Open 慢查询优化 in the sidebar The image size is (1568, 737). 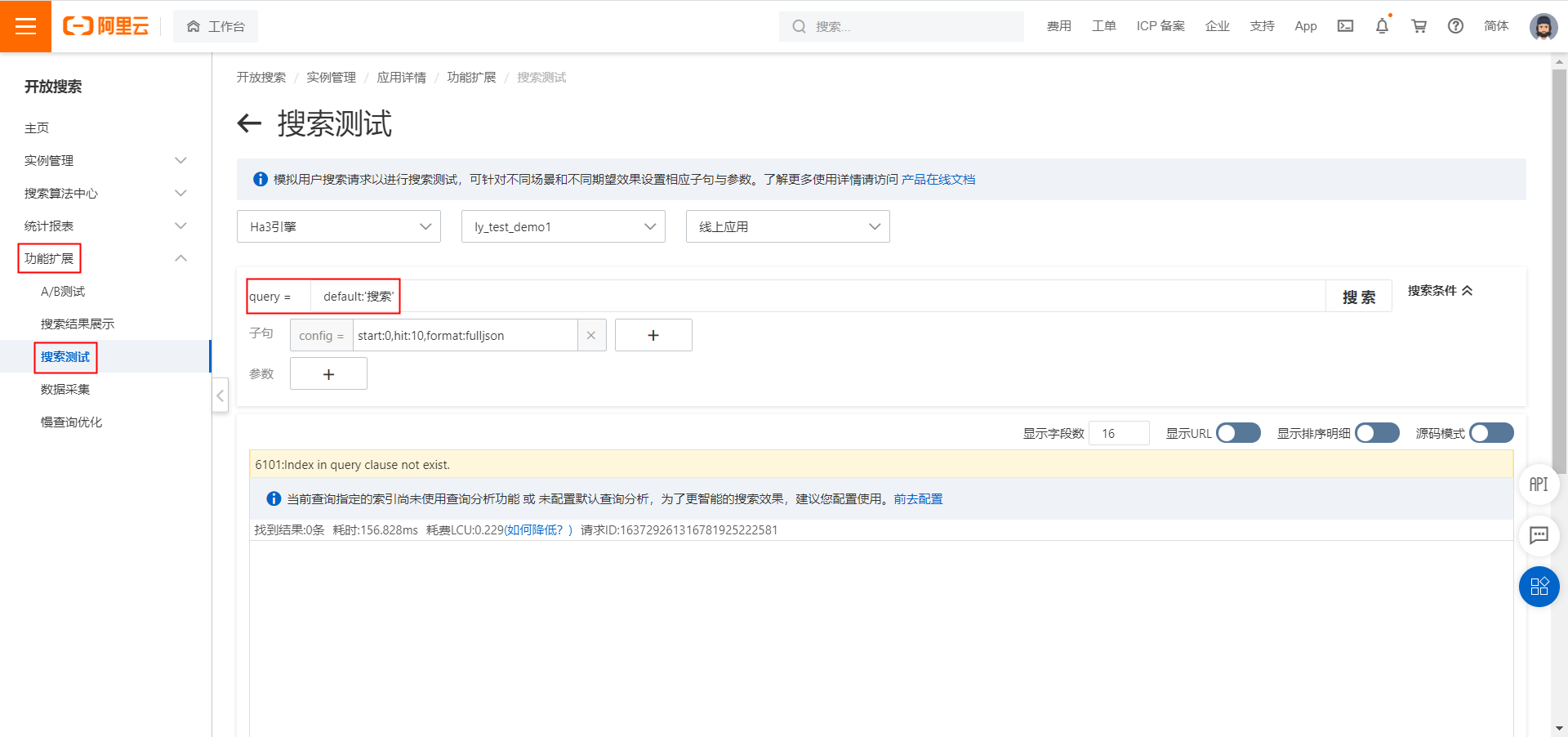(72, 422)
